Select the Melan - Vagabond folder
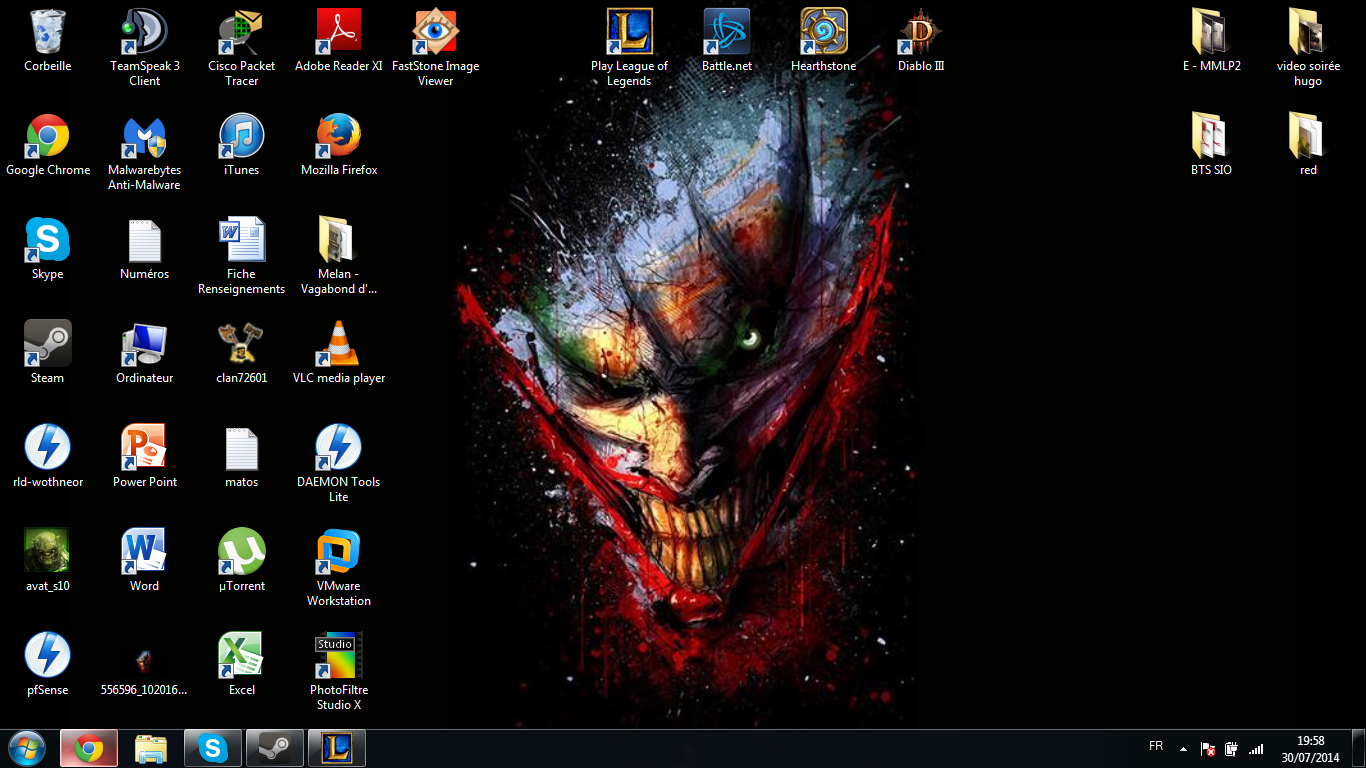Image resolution: width=1366 pixels, height=768 pixels. coord(338,240)
